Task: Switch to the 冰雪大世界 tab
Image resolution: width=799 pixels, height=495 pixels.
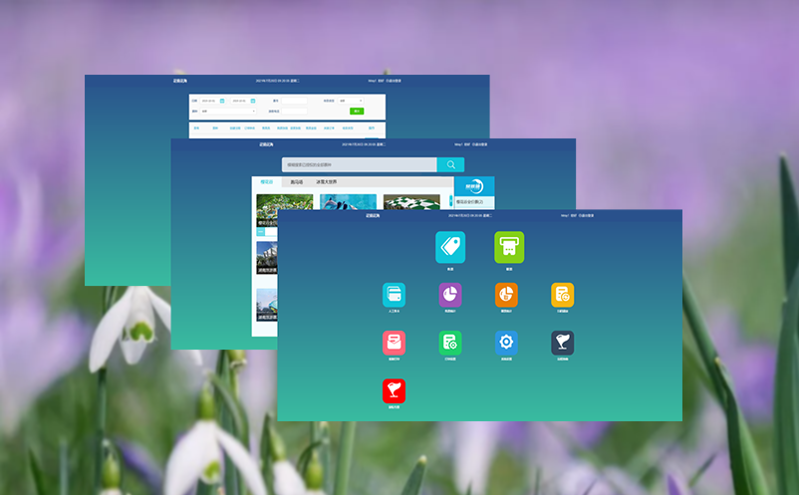Action: [327, 182]
